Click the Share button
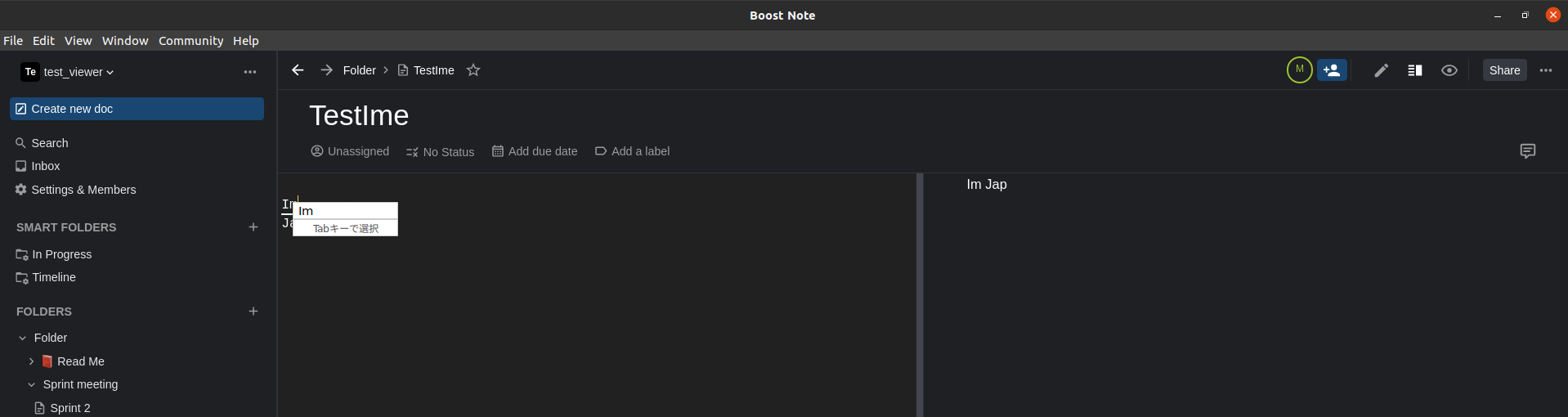Image resolution: width=1568 pixels, height=417 pixels. (1505, 70)
